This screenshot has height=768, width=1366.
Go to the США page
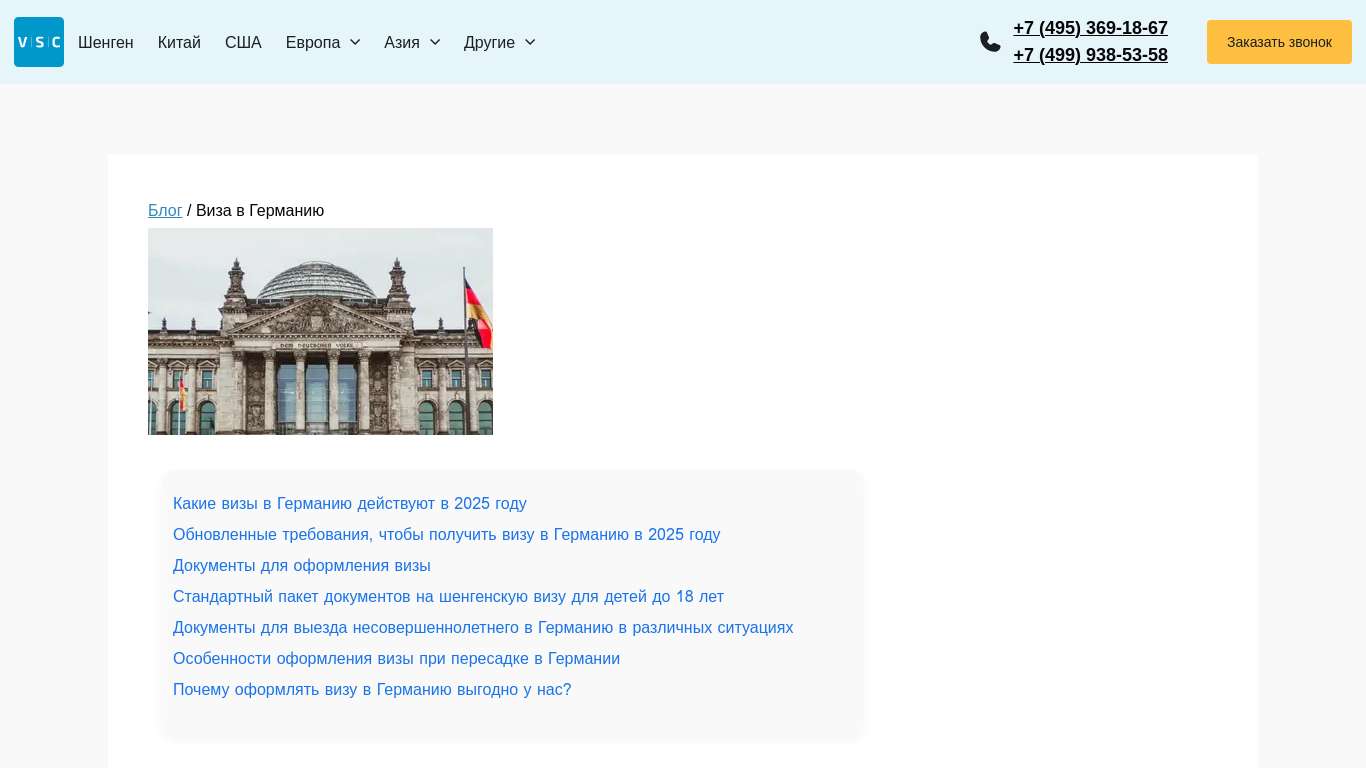[243, 42]
